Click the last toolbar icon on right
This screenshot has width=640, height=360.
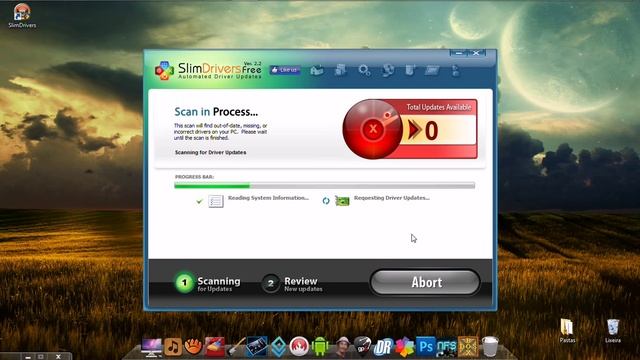[x=455, y=71]
